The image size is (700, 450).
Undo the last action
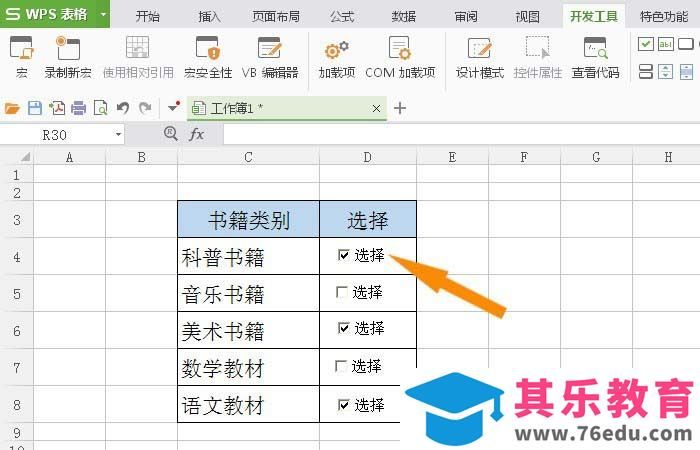tap(123, 108)
